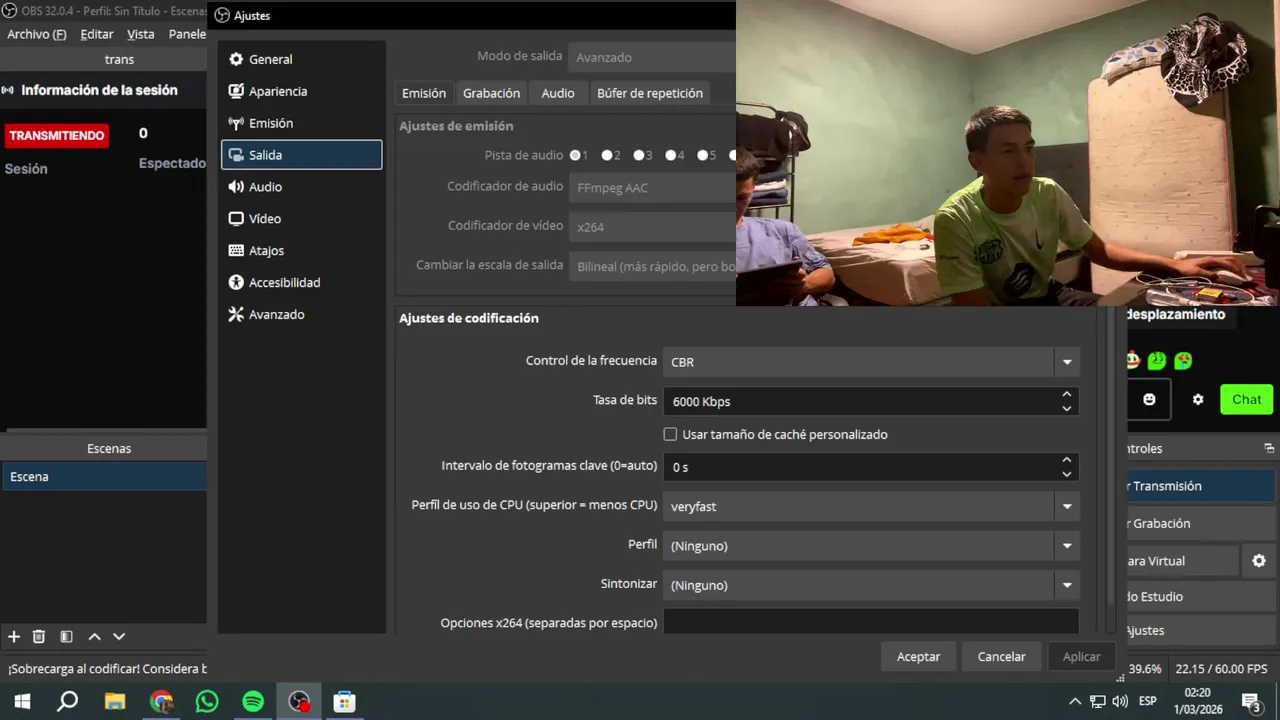Screen dimensions: 1280x720
Task: Open the Vista menu
Action: [x=141, y=34]
